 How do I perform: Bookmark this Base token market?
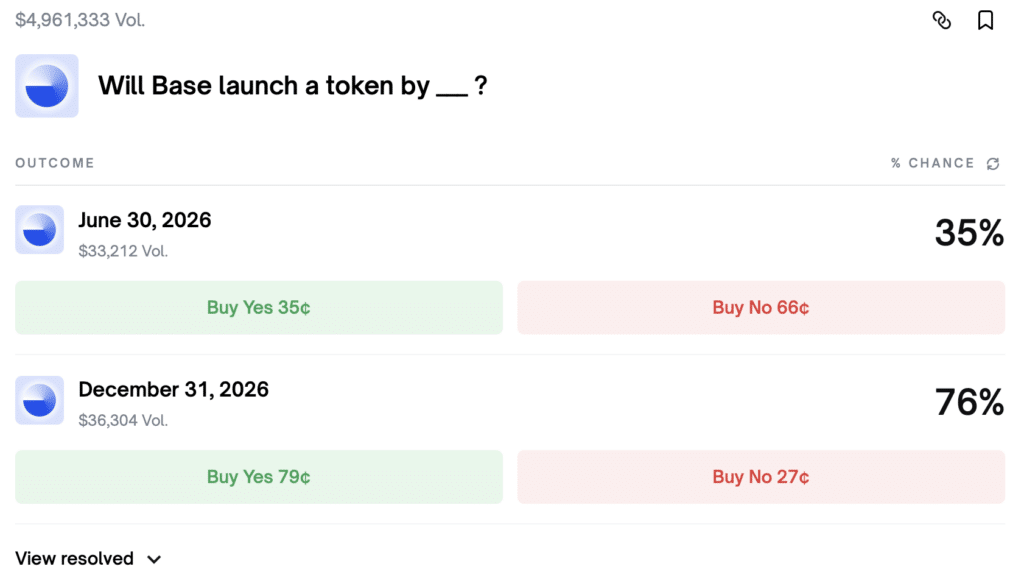pyautogui.click(x=985, y=20)
